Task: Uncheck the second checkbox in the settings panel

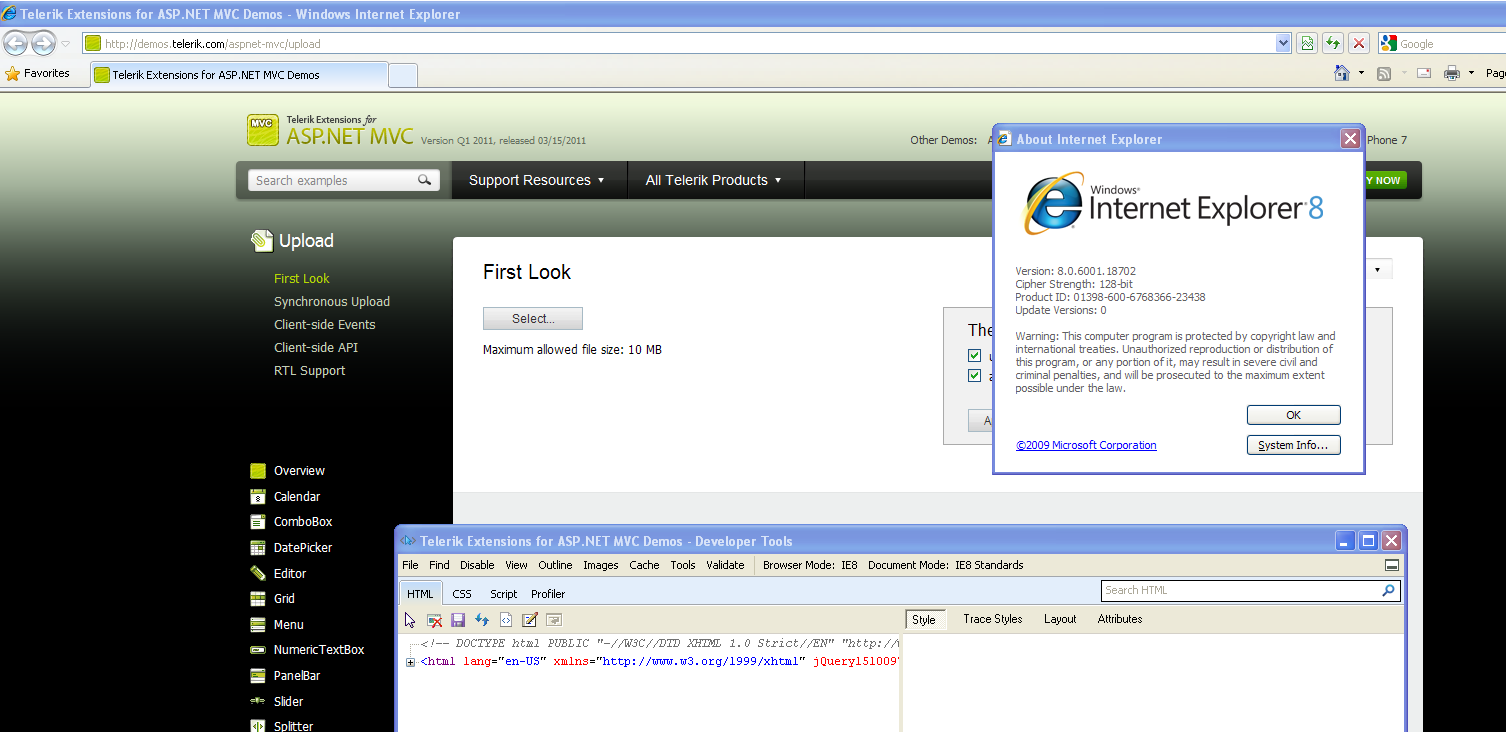Action: [974, 376]
